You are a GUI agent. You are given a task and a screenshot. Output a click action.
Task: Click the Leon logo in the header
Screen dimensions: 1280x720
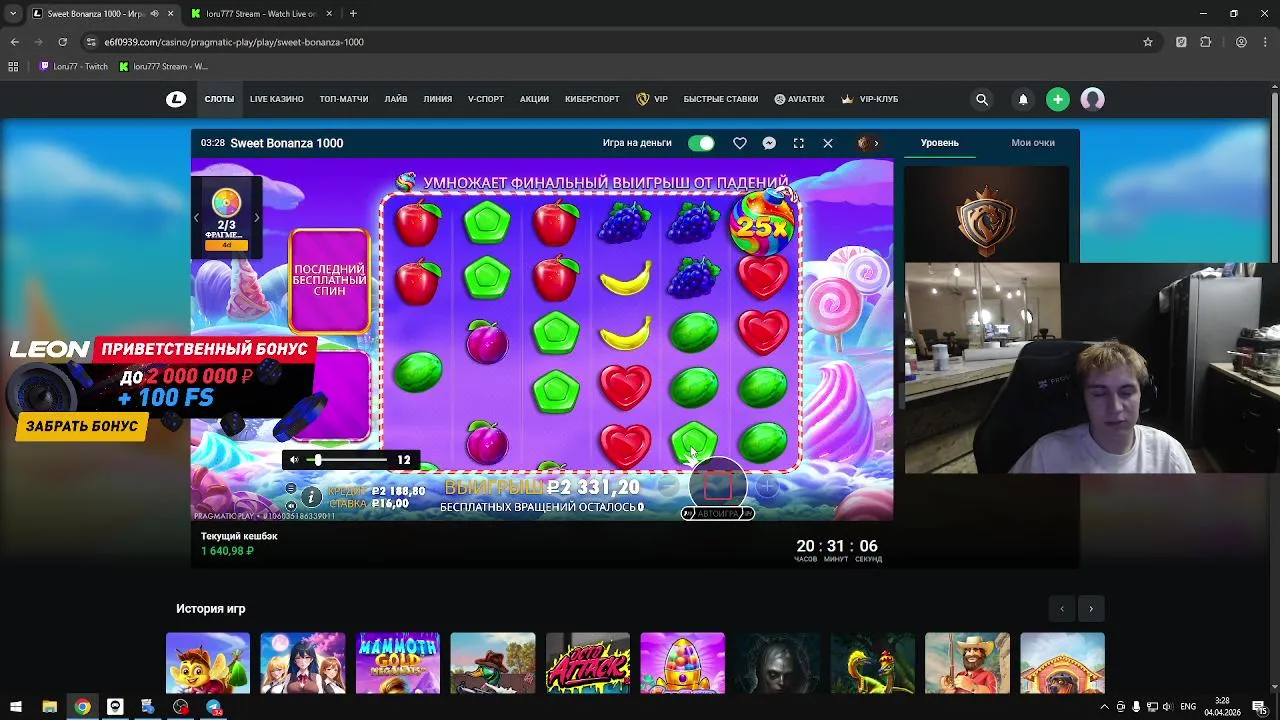176,99
